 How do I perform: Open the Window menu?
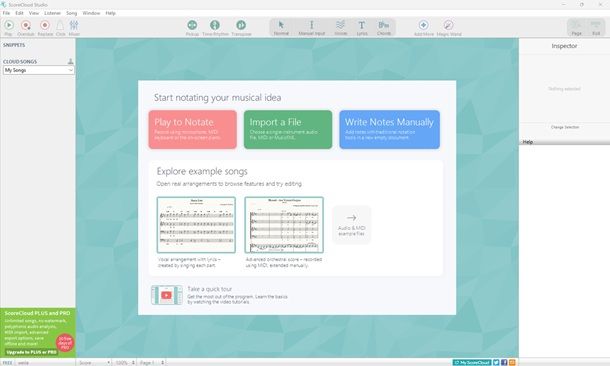[91, 13]
